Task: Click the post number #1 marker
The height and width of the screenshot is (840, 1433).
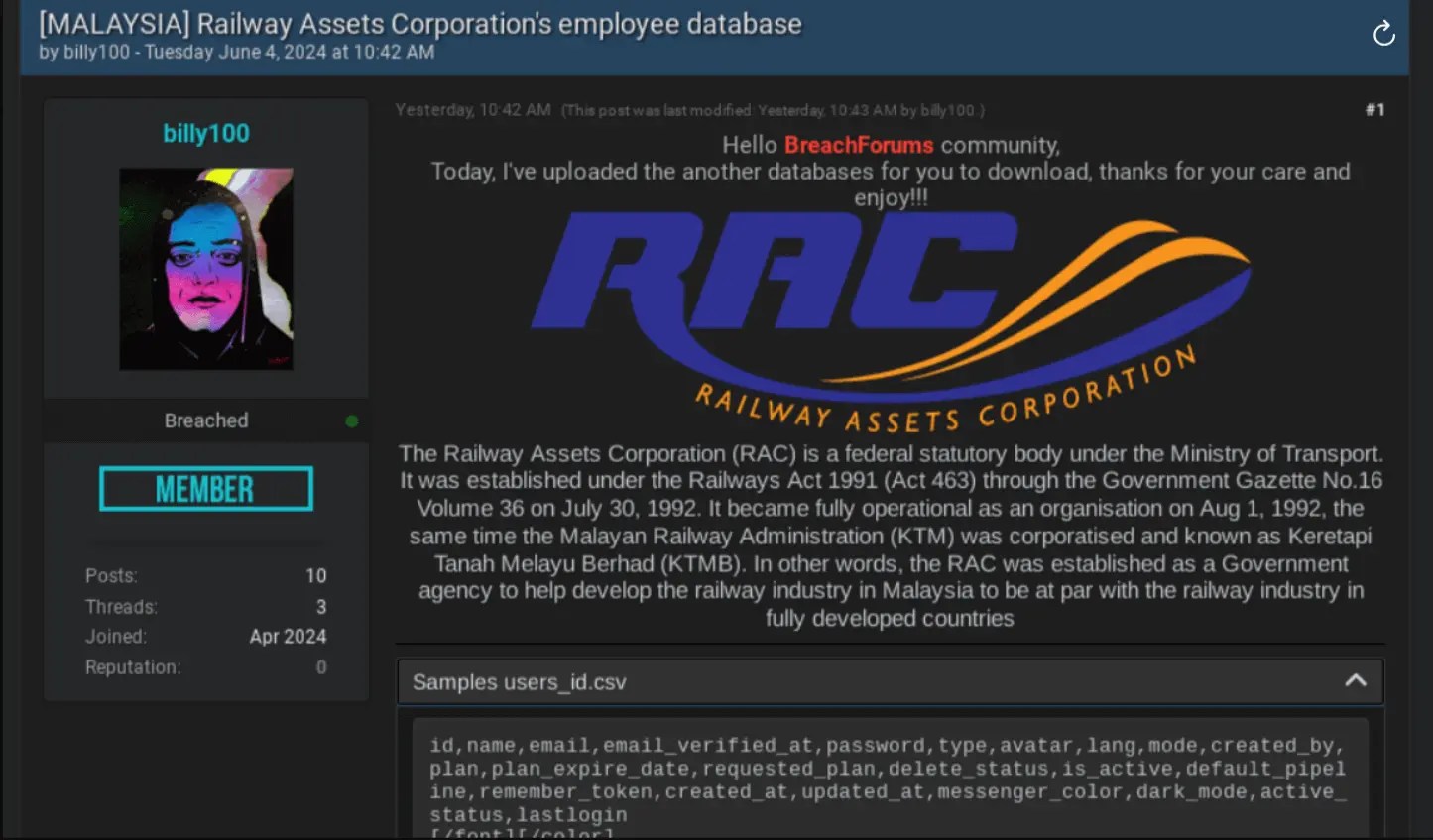Action: click(1374, 110)
